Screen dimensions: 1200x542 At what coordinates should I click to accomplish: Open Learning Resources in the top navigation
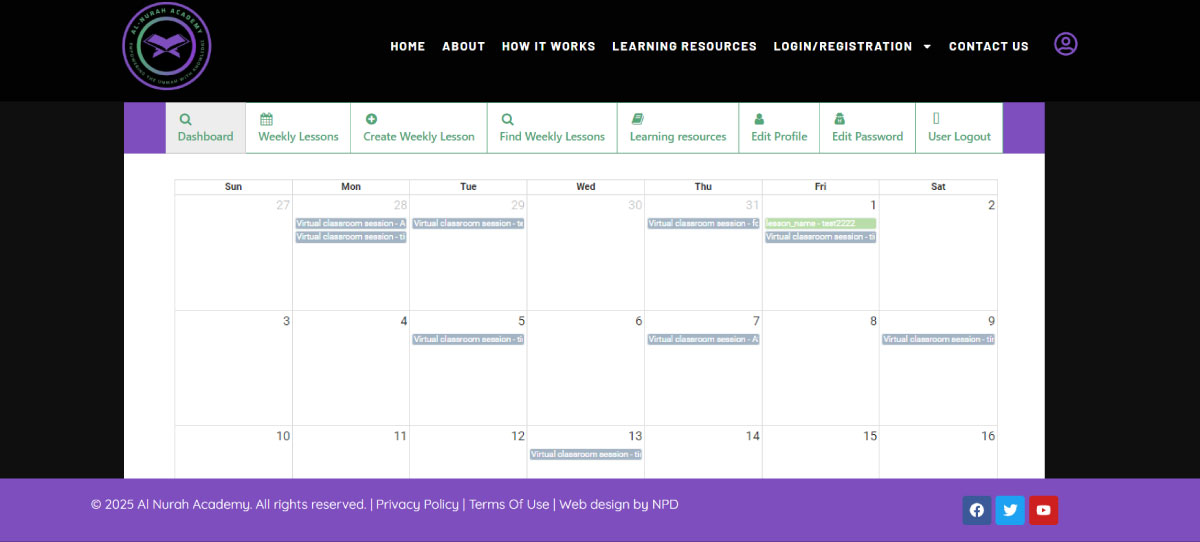[684, 46]
